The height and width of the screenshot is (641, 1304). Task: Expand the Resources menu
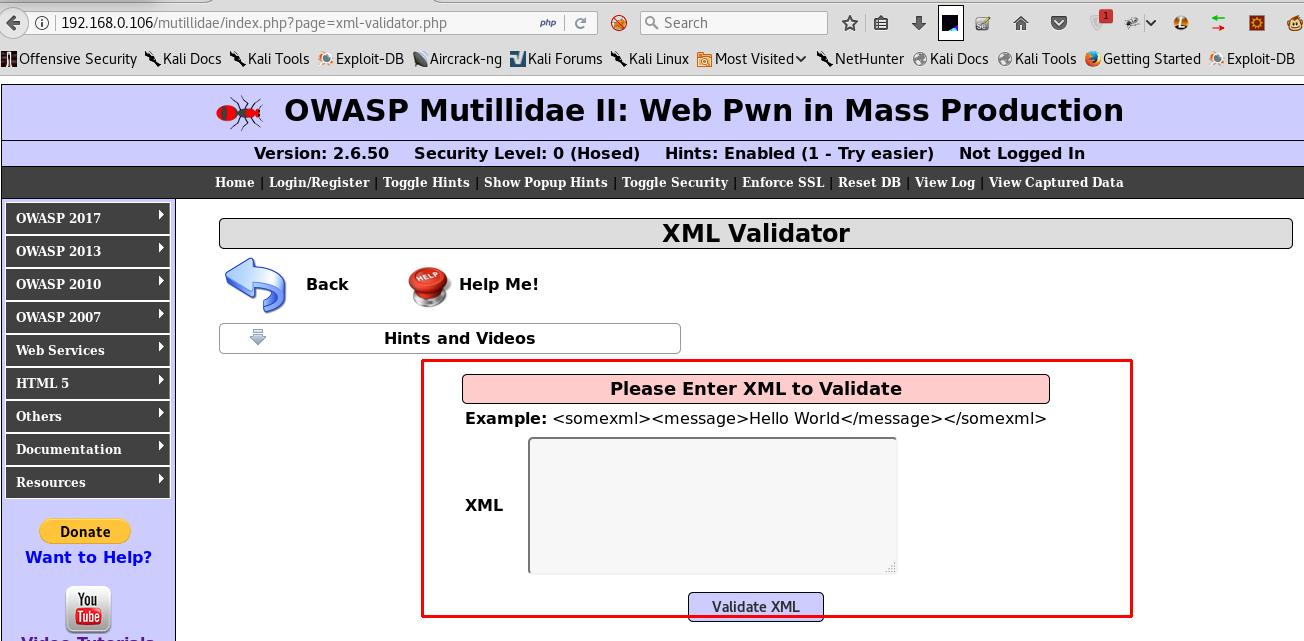88,482
